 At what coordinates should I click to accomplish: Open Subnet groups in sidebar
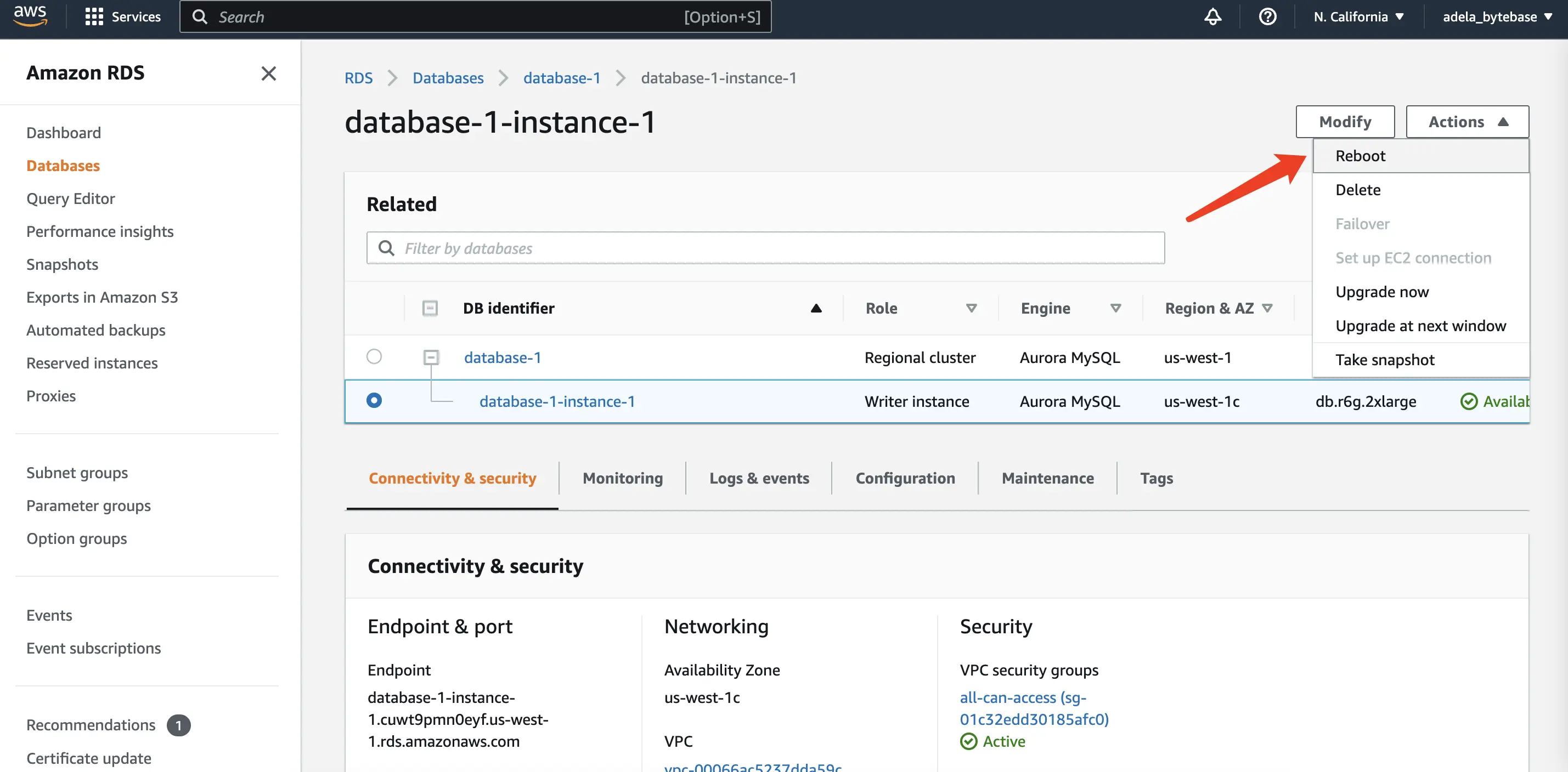[77, 473]
